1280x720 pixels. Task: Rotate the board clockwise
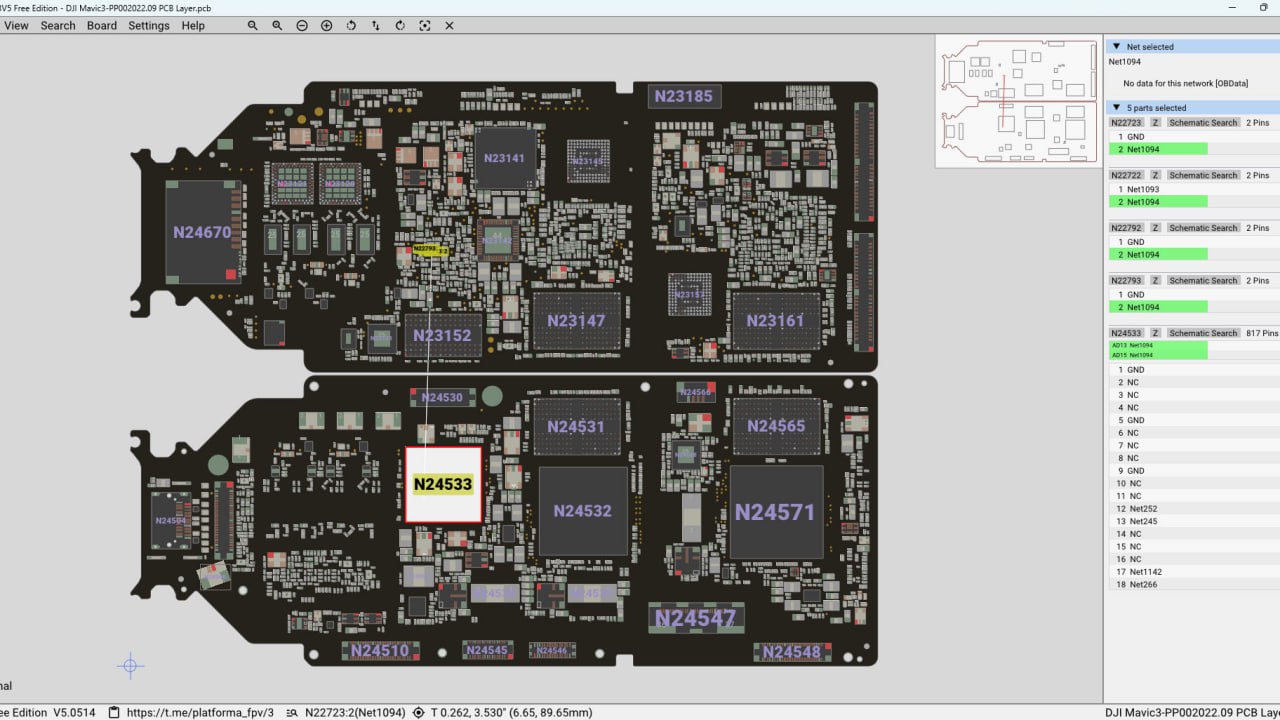[x=400, y=25]
